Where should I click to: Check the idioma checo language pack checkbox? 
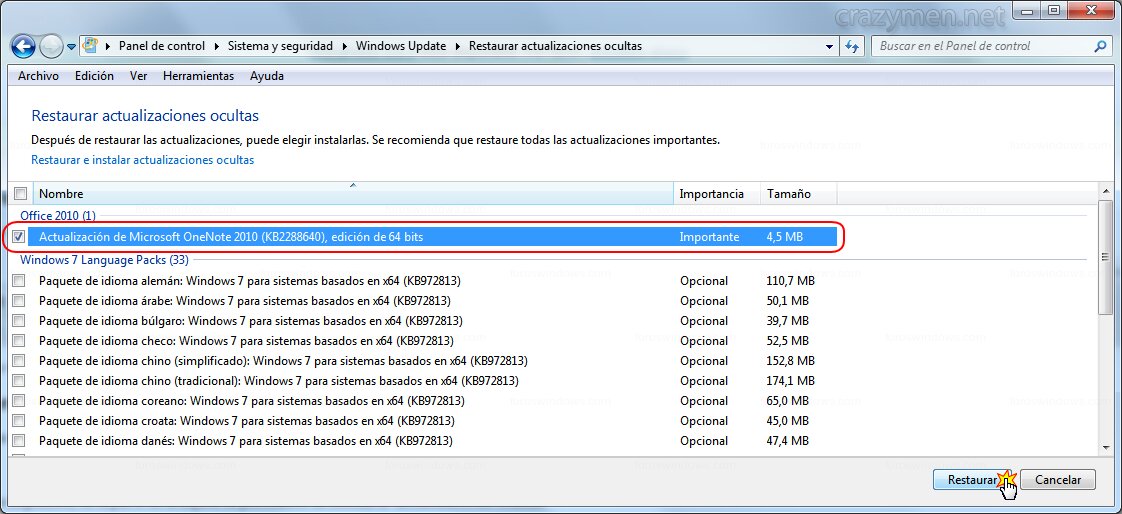coord(19,341)
